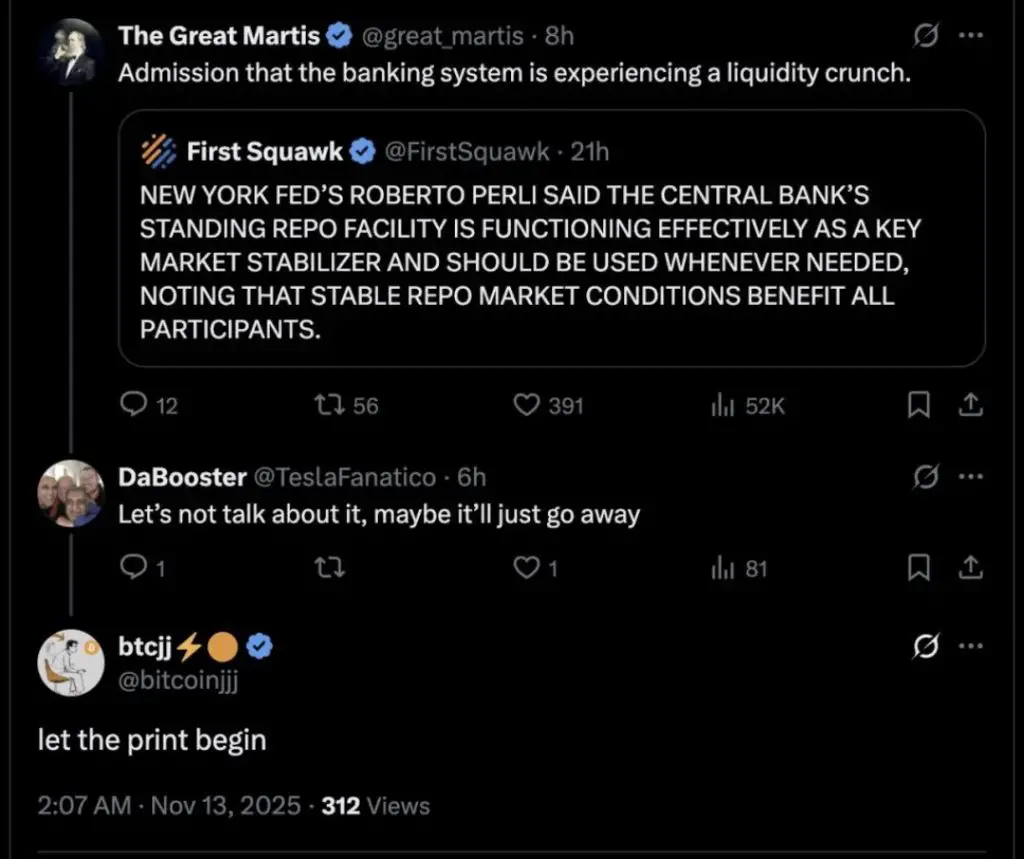Image resolution: width=1024 pixels, height=859 pixels.
Task: View analytics showing 52K views
Action: [722, 405]
